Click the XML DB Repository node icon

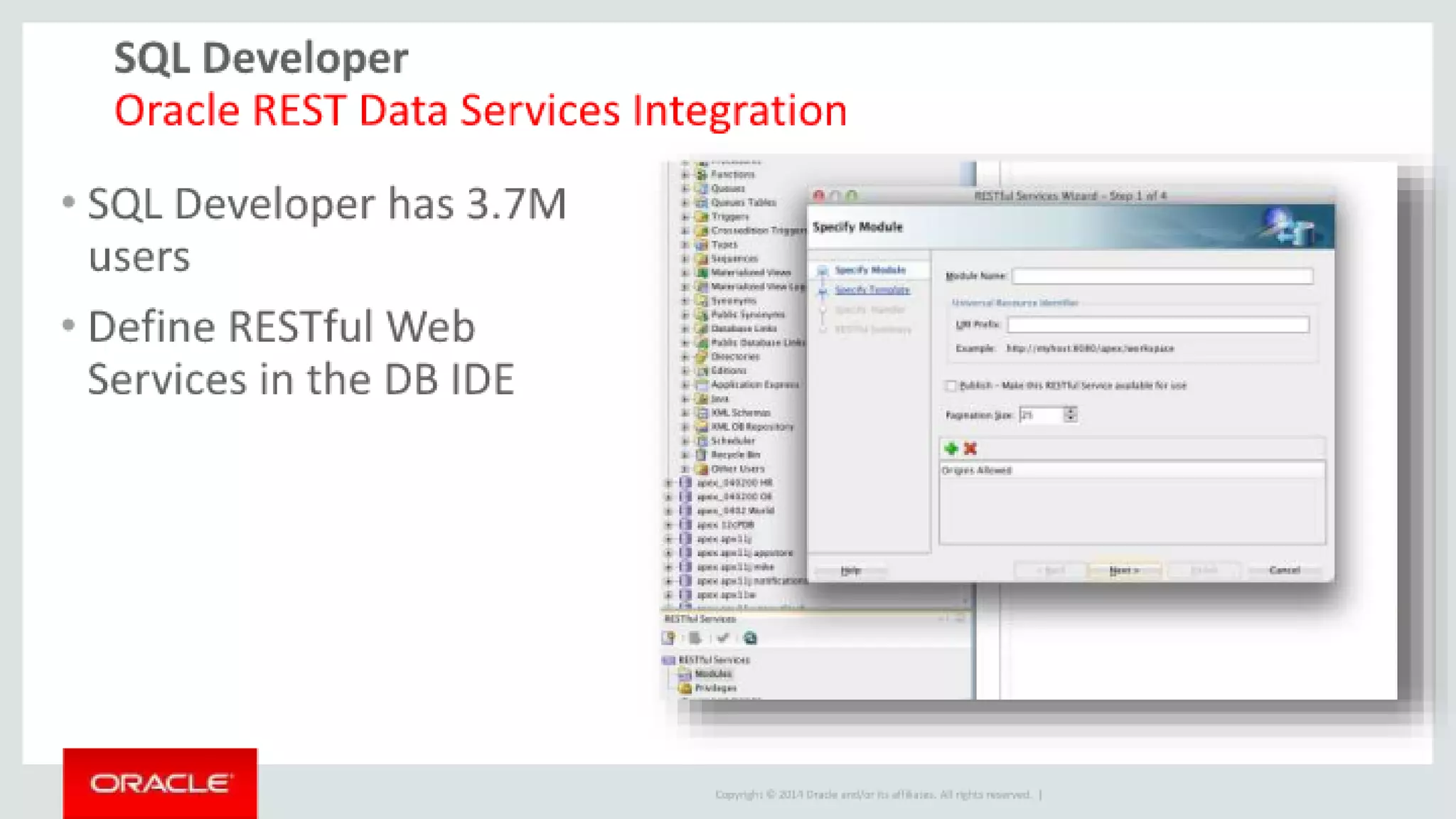coord(701,427)
